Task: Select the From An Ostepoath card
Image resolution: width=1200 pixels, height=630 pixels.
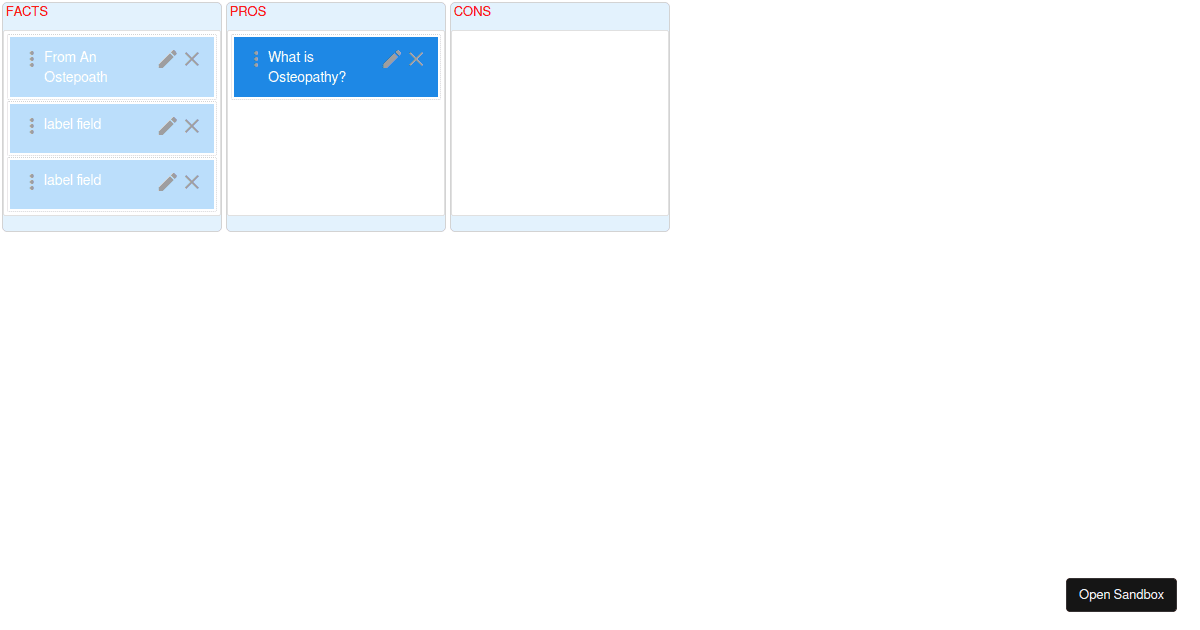Action: (x=90, y=67)
